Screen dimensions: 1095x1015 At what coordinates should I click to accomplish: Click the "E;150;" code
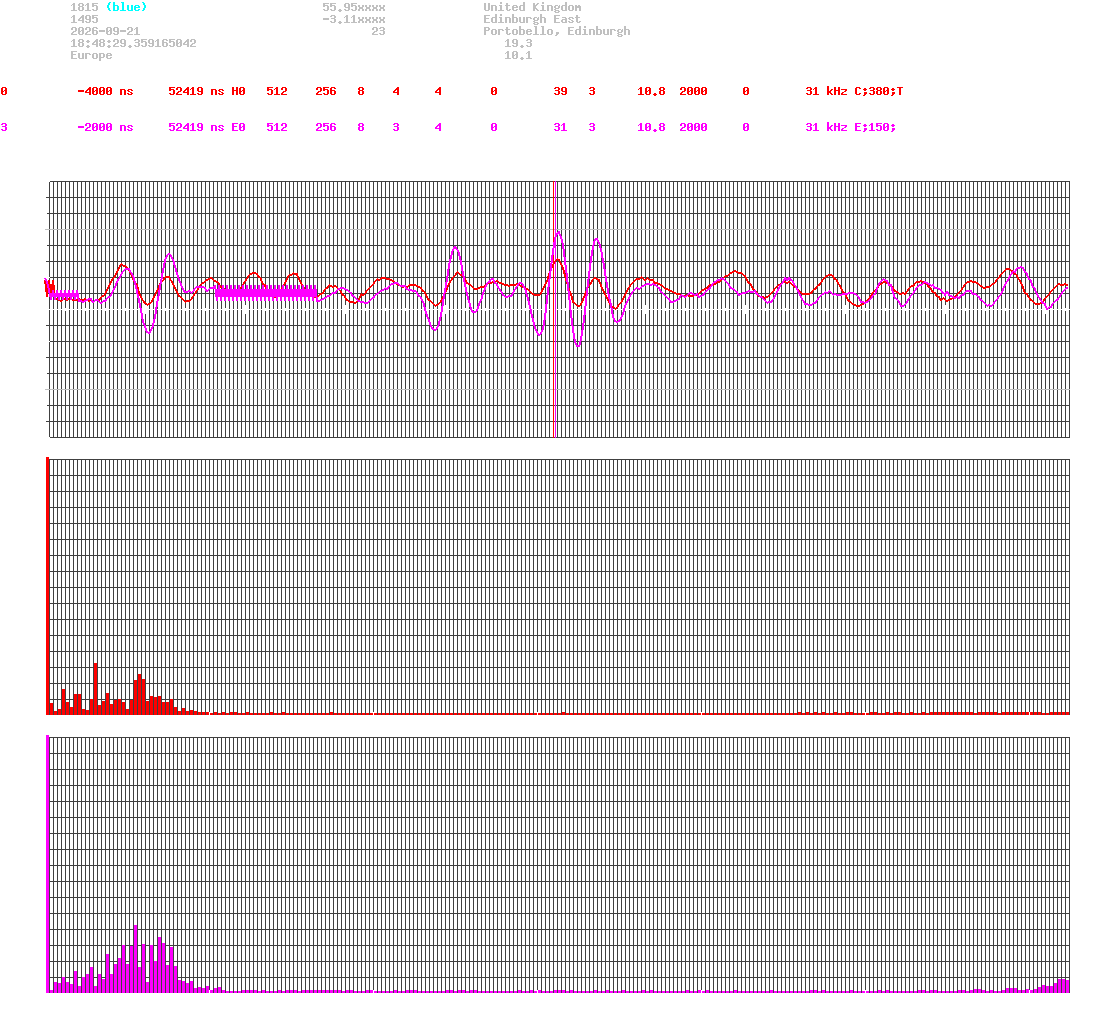[875, 127]
